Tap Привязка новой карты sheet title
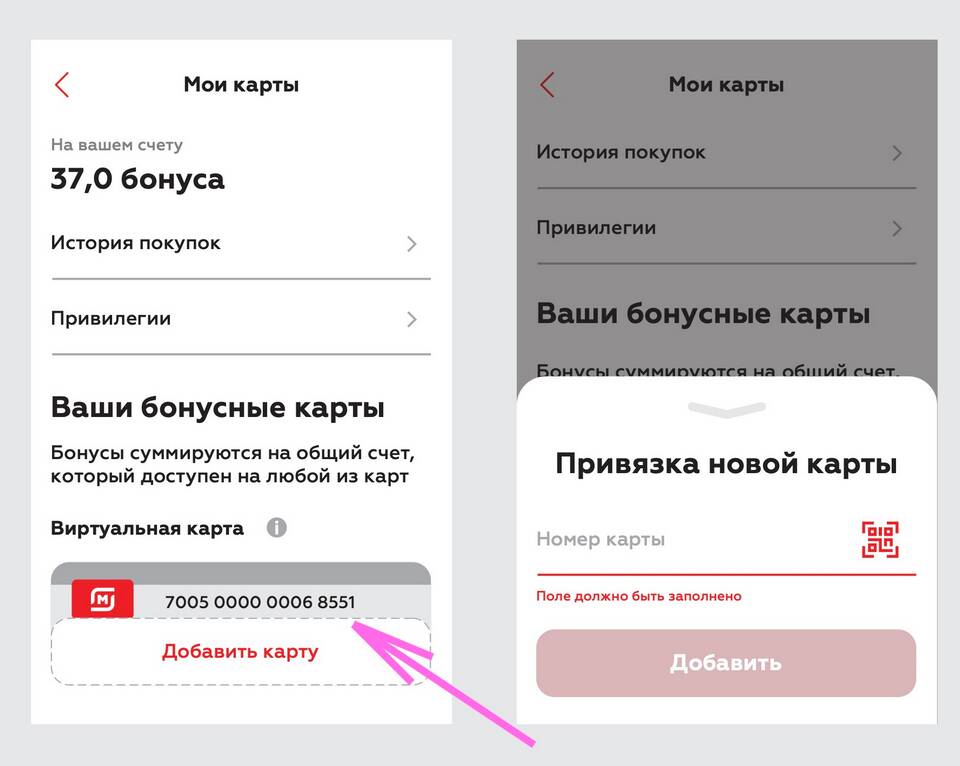Viewport: 960px width, 766px height. 726,464
